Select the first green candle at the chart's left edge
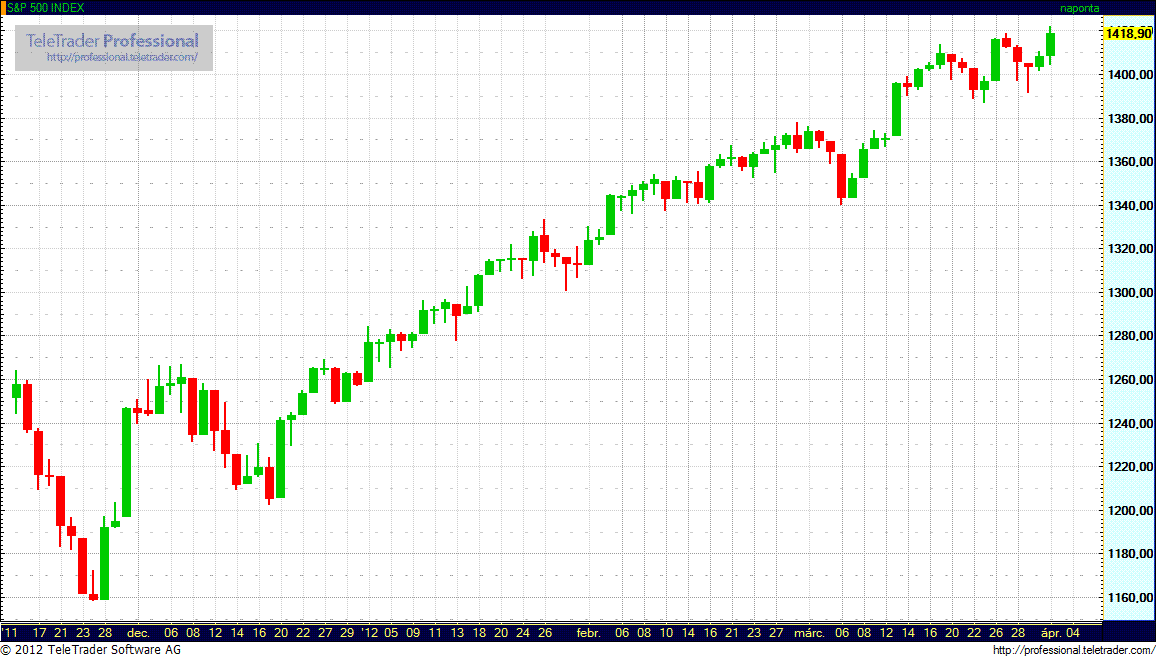Image resolution: width=1156 pixels, height=659 pixels. [16, 390]
